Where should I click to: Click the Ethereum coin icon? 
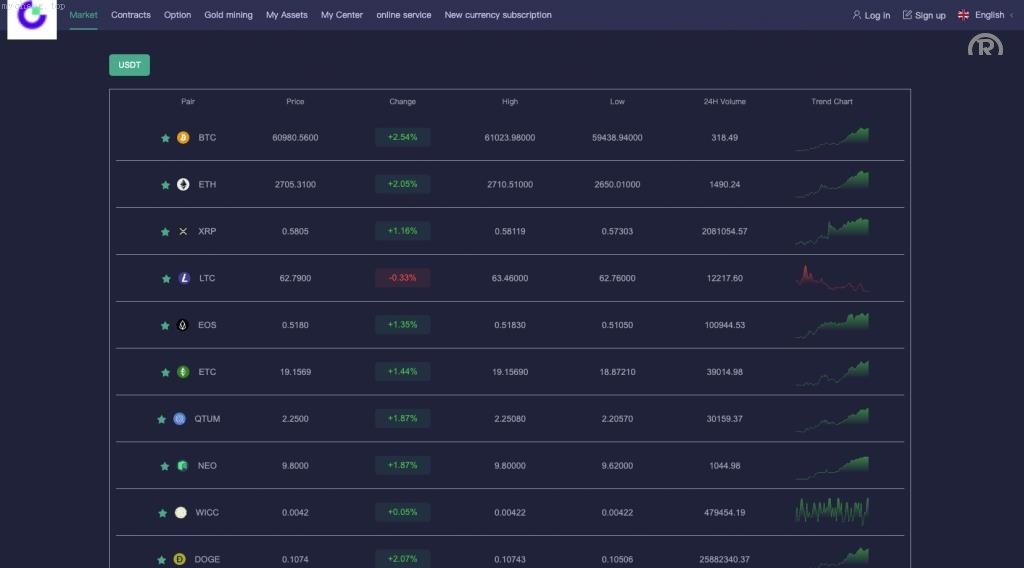coord(183,185)
